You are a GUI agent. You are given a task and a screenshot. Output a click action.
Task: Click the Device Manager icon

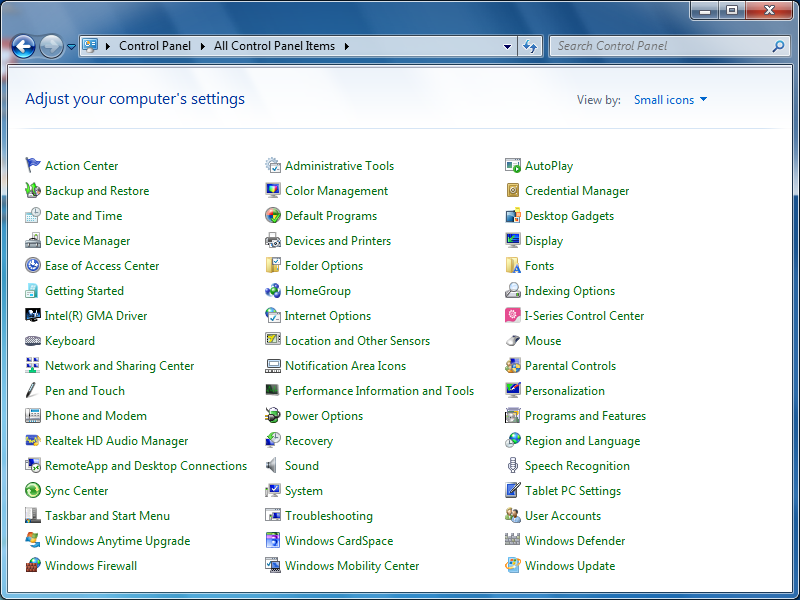point(33,240)
